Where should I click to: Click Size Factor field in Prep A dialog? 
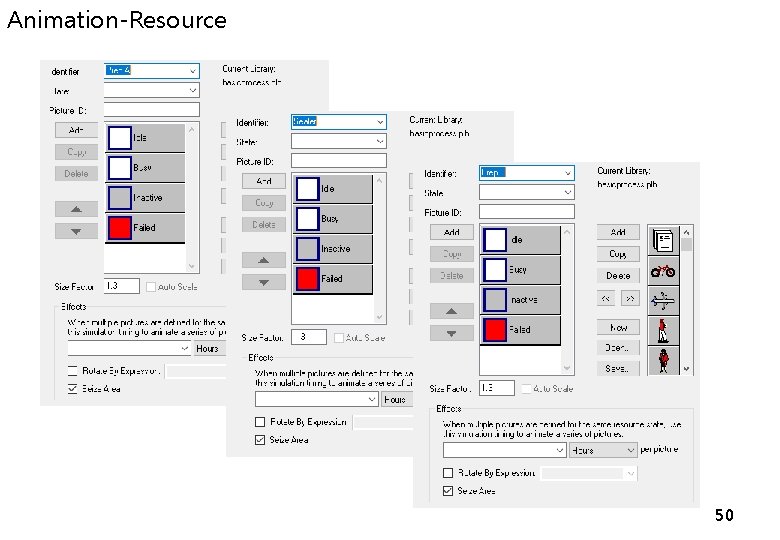(122, 285)
